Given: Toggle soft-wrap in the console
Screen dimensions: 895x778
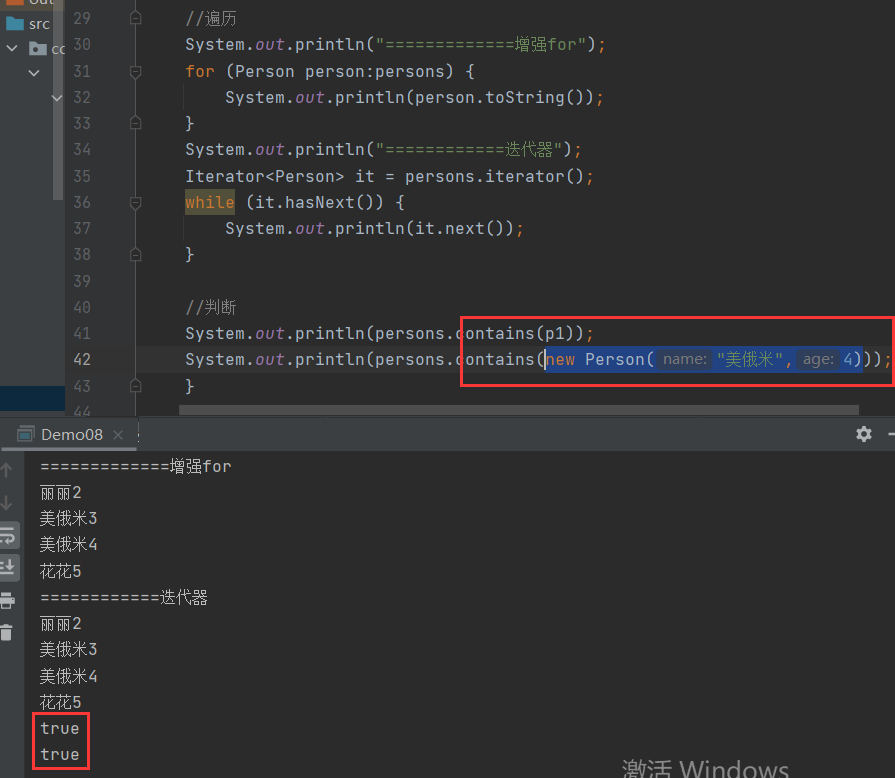Looking at the screenshot, I should pos(8,535).
